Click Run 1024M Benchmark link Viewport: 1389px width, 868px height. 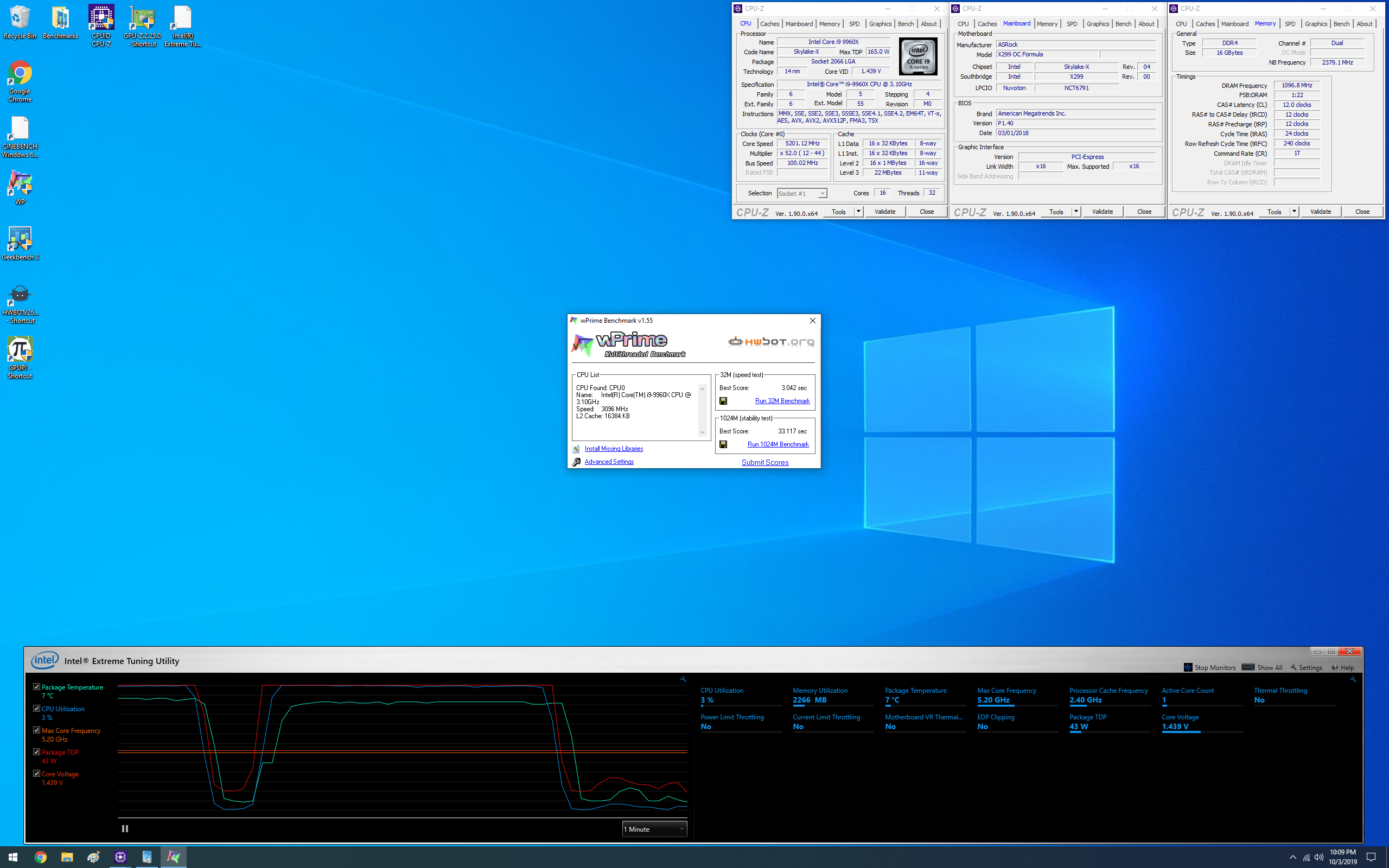coord(778,444)
